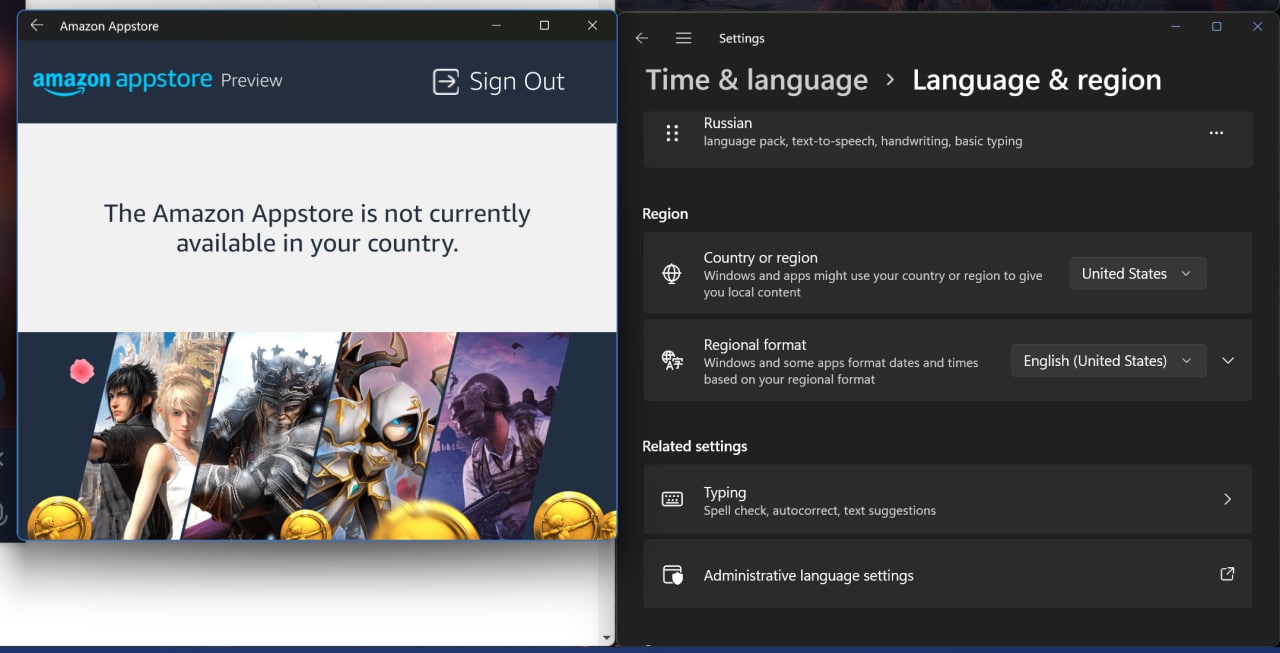This screenshot has width=1280, height=653.
Task: Click the external link icon for Administrative settings
Action: coord(1227,574)
